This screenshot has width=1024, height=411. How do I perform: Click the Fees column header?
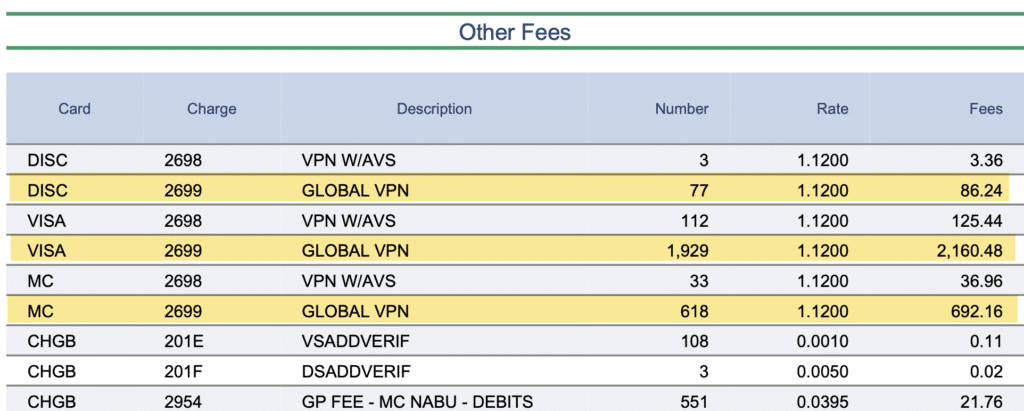click(985, 108)
